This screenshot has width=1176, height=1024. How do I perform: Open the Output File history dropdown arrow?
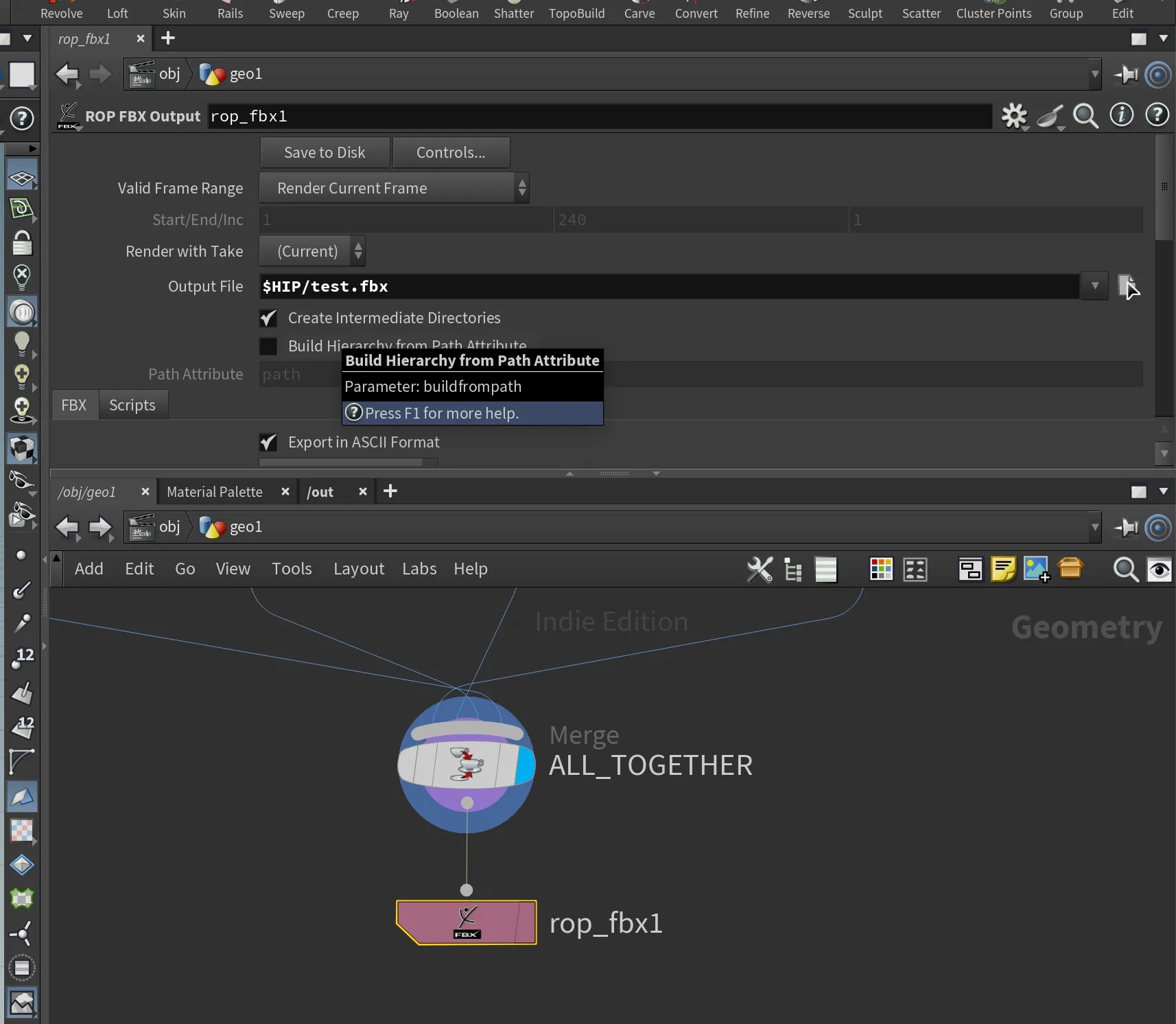[x=1094, y=286]
